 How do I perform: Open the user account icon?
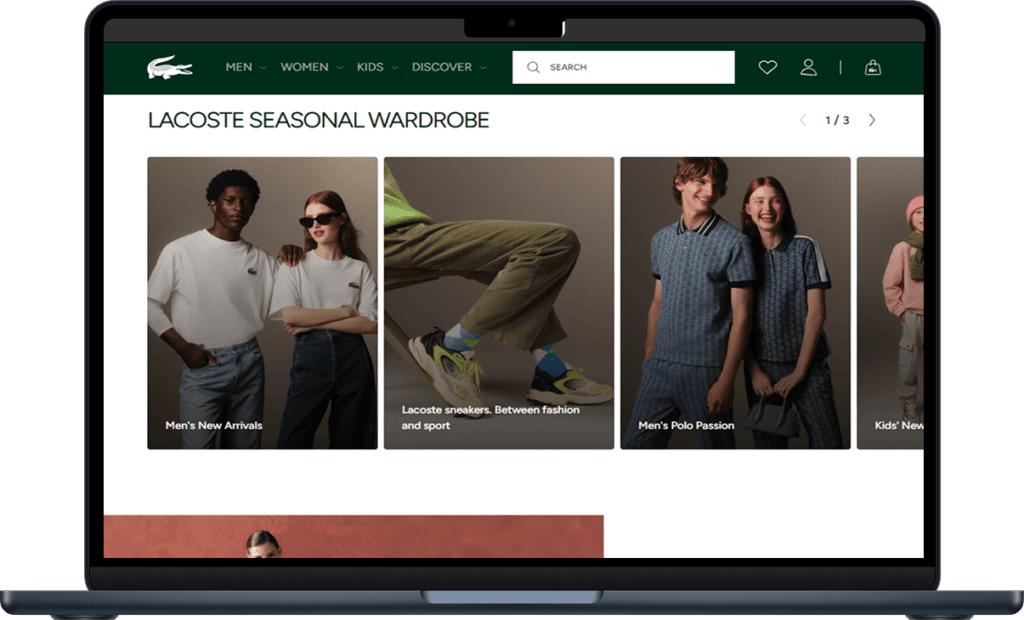(x=808, y=67)
